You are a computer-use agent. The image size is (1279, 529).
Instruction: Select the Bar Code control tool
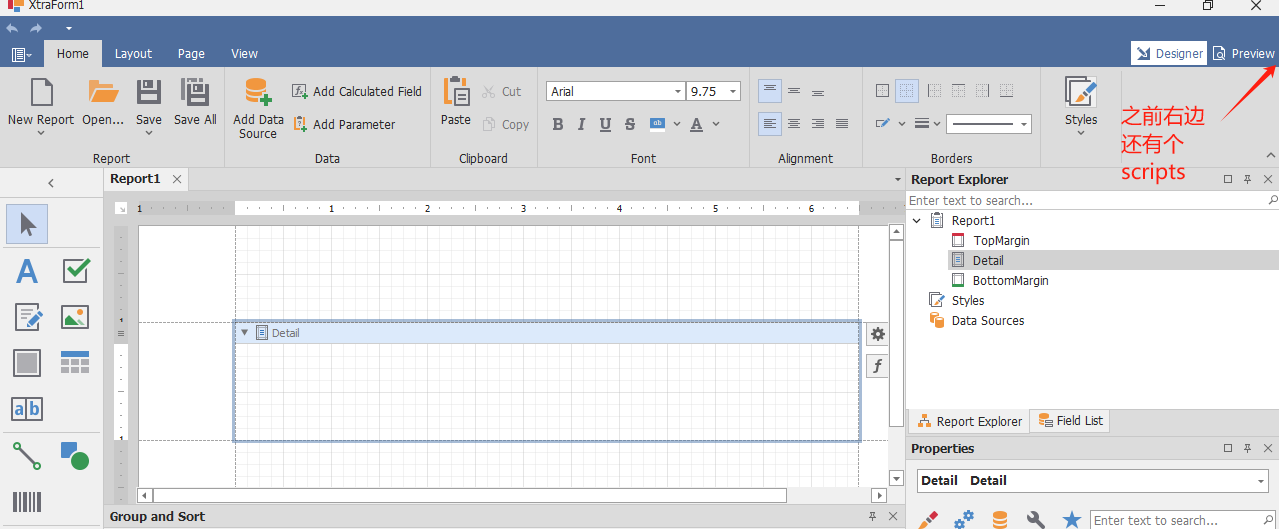(x=27, y=502)
